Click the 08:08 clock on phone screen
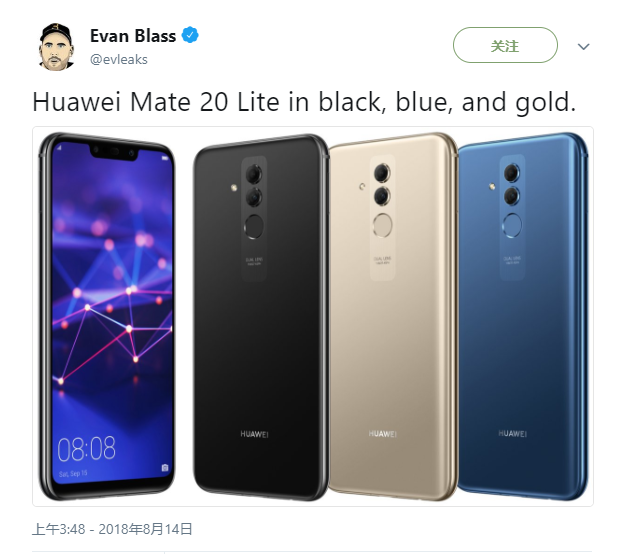The width and height of the screenshot is (627, 554). 86,448
